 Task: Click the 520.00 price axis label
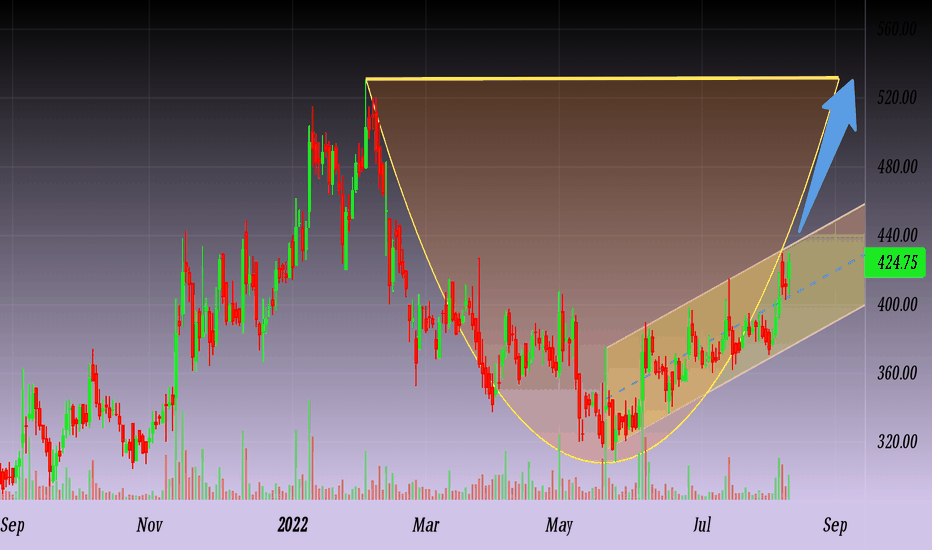897,98
